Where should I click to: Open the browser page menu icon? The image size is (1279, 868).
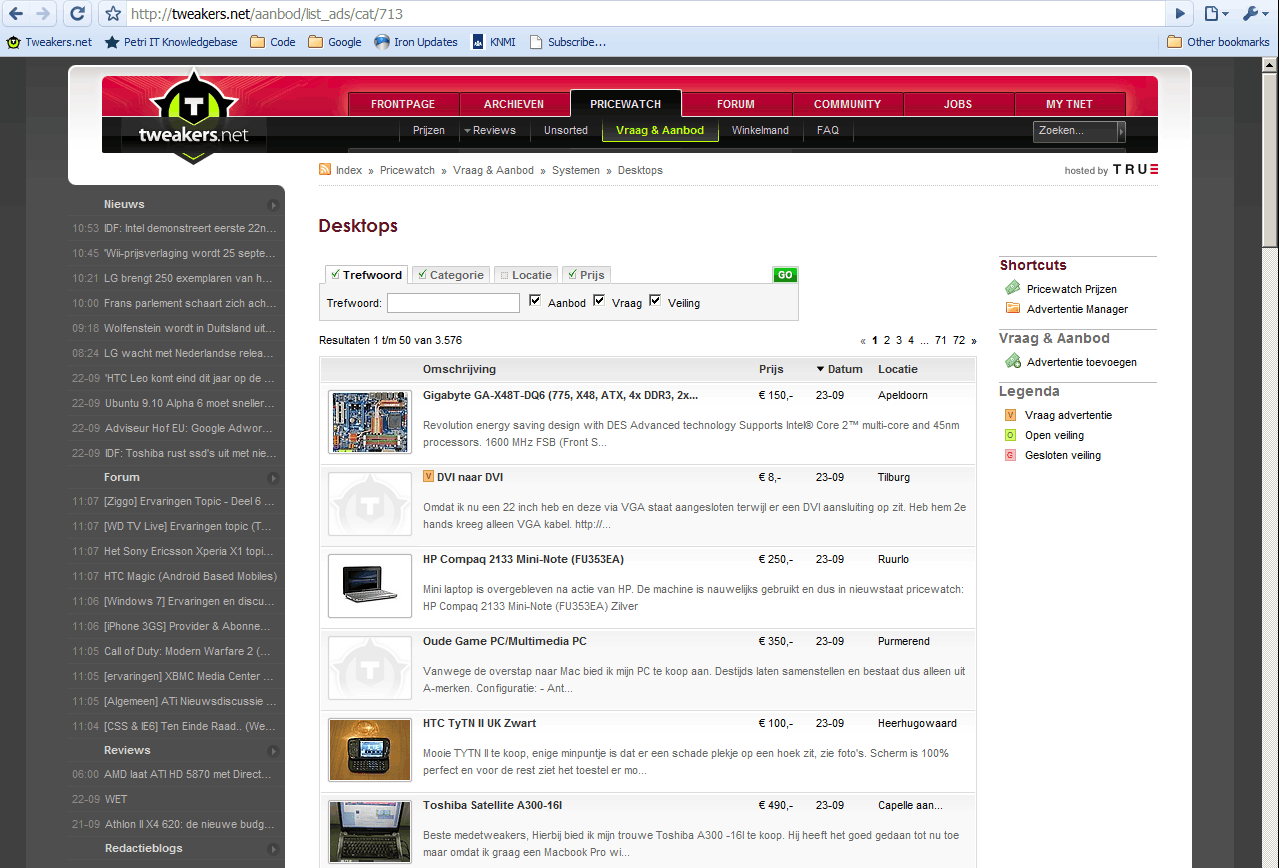(x=1215, y=13)
